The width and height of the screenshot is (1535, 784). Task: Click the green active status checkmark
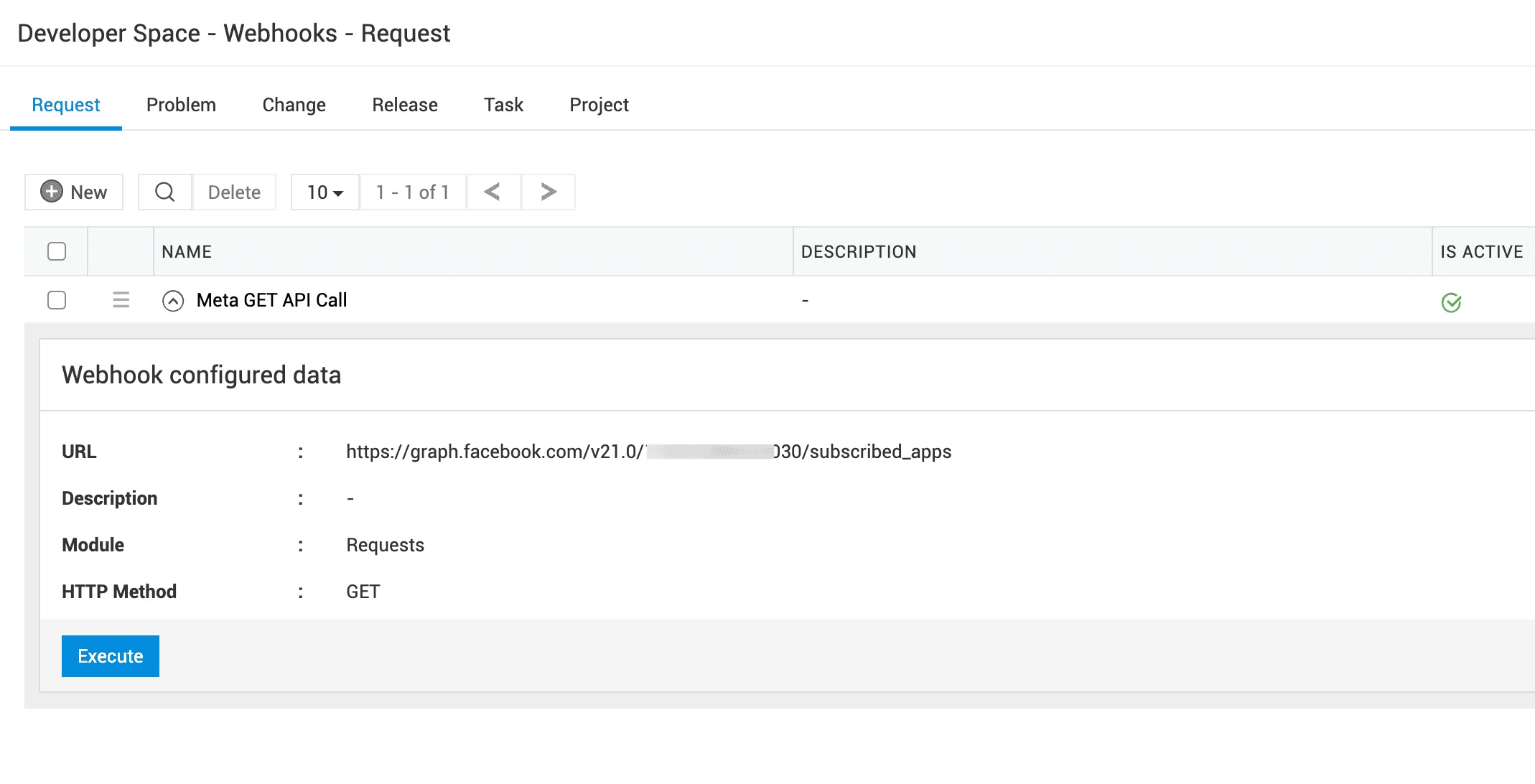[1451, 302]
